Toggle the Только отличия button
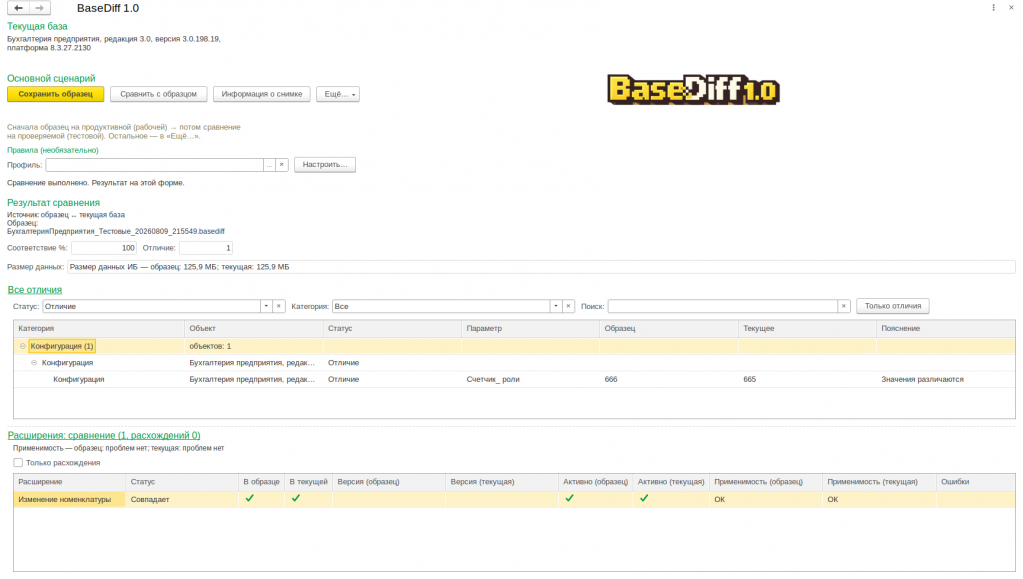 [893, 306]
